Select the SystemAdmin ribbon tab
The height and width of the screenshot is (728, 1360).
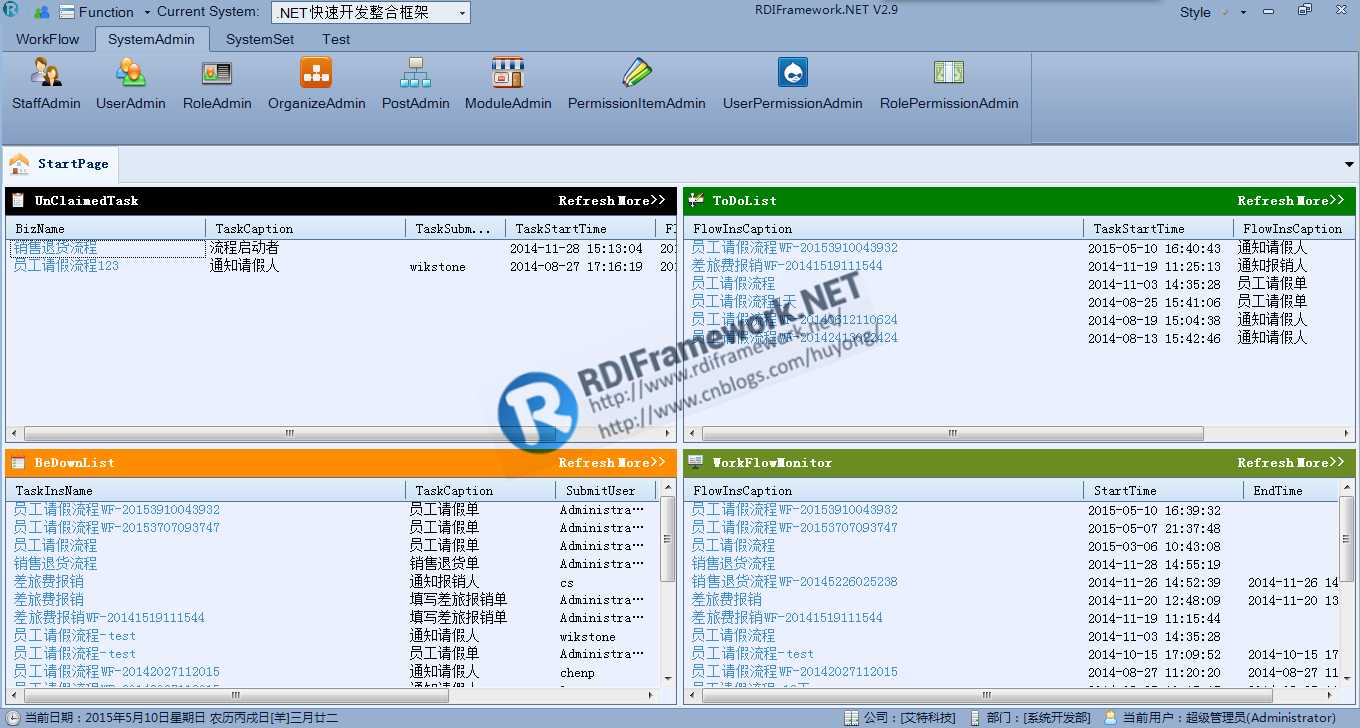[x=152, y=39]
